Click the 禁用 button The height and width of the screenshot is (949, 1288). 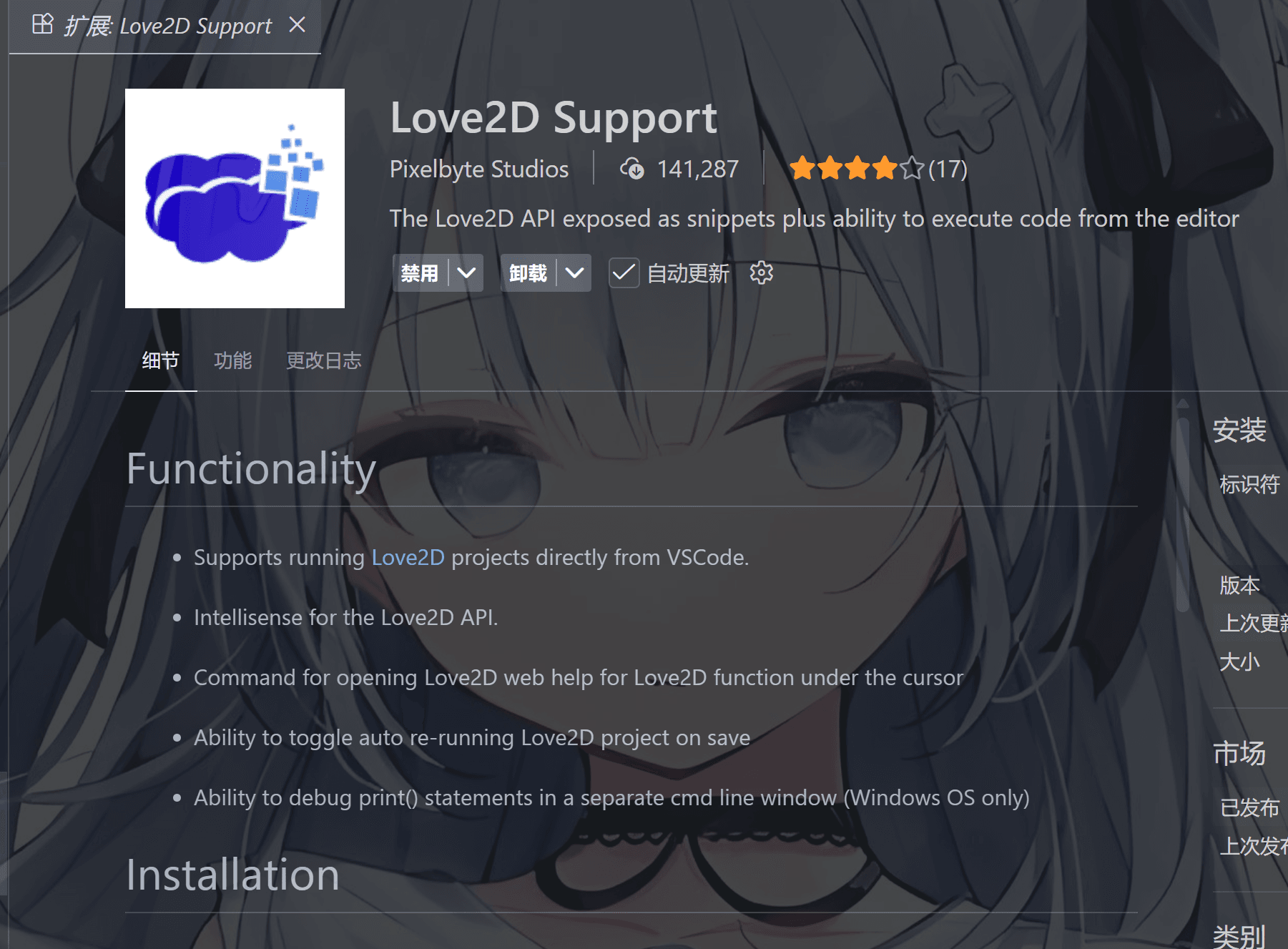coord(420,273)
